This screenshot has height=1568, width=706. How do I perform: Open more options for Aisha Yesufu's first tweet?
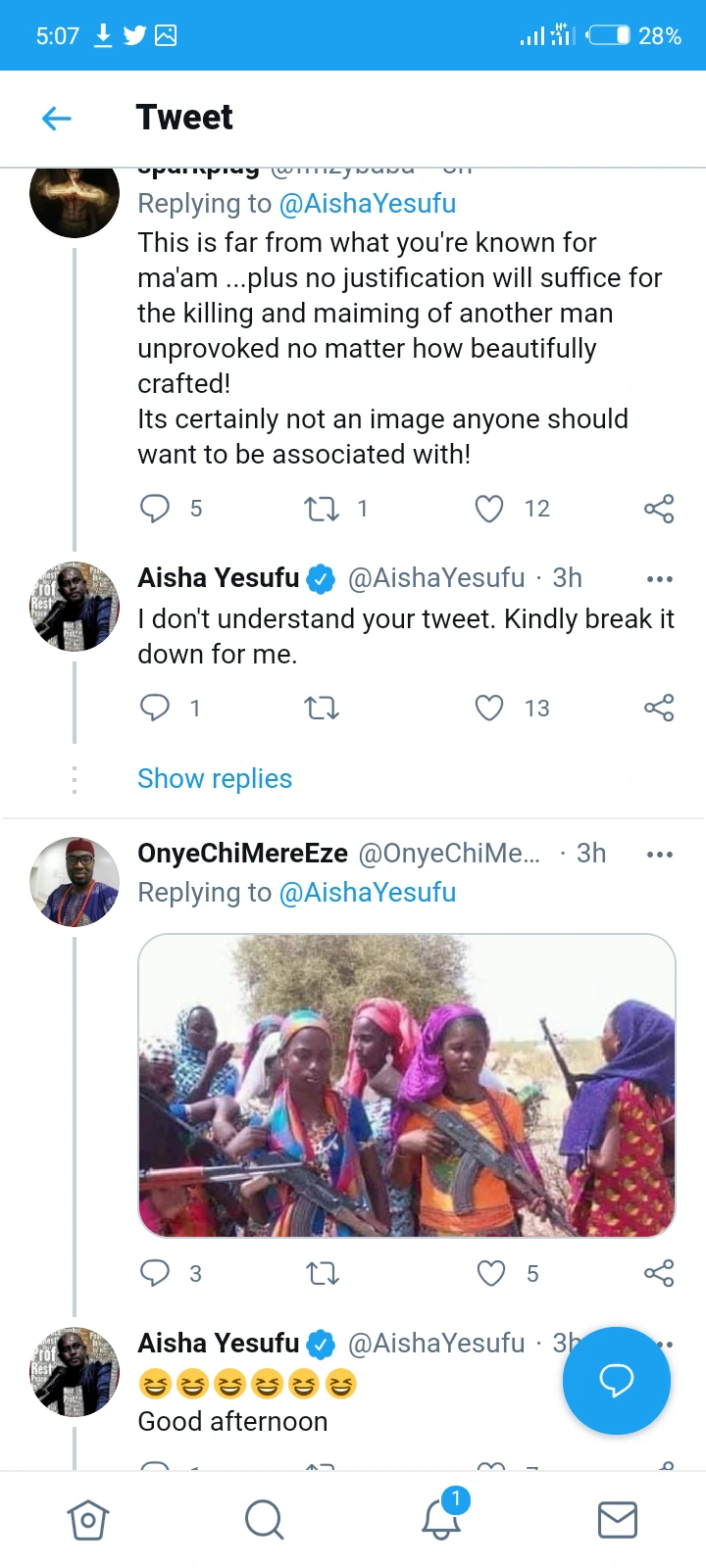click(x=660, y=579)
